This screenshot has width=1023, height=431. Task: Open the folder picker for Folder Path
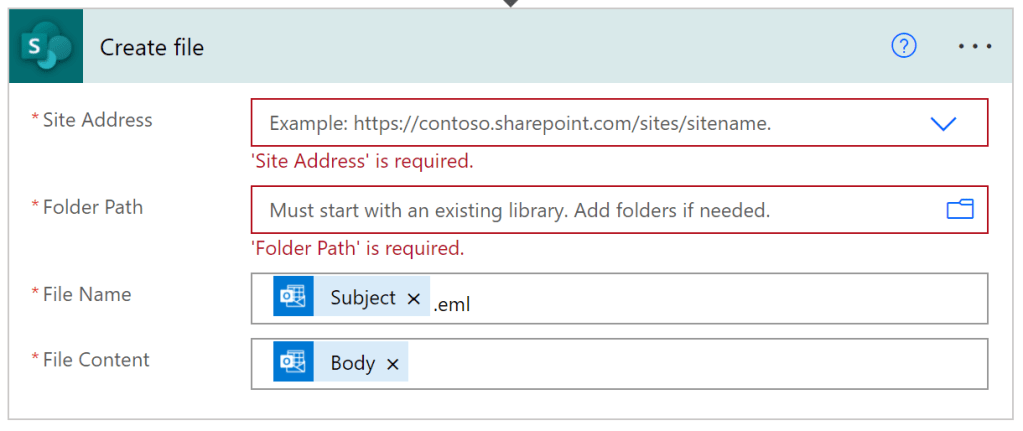(x=959, y=209)
